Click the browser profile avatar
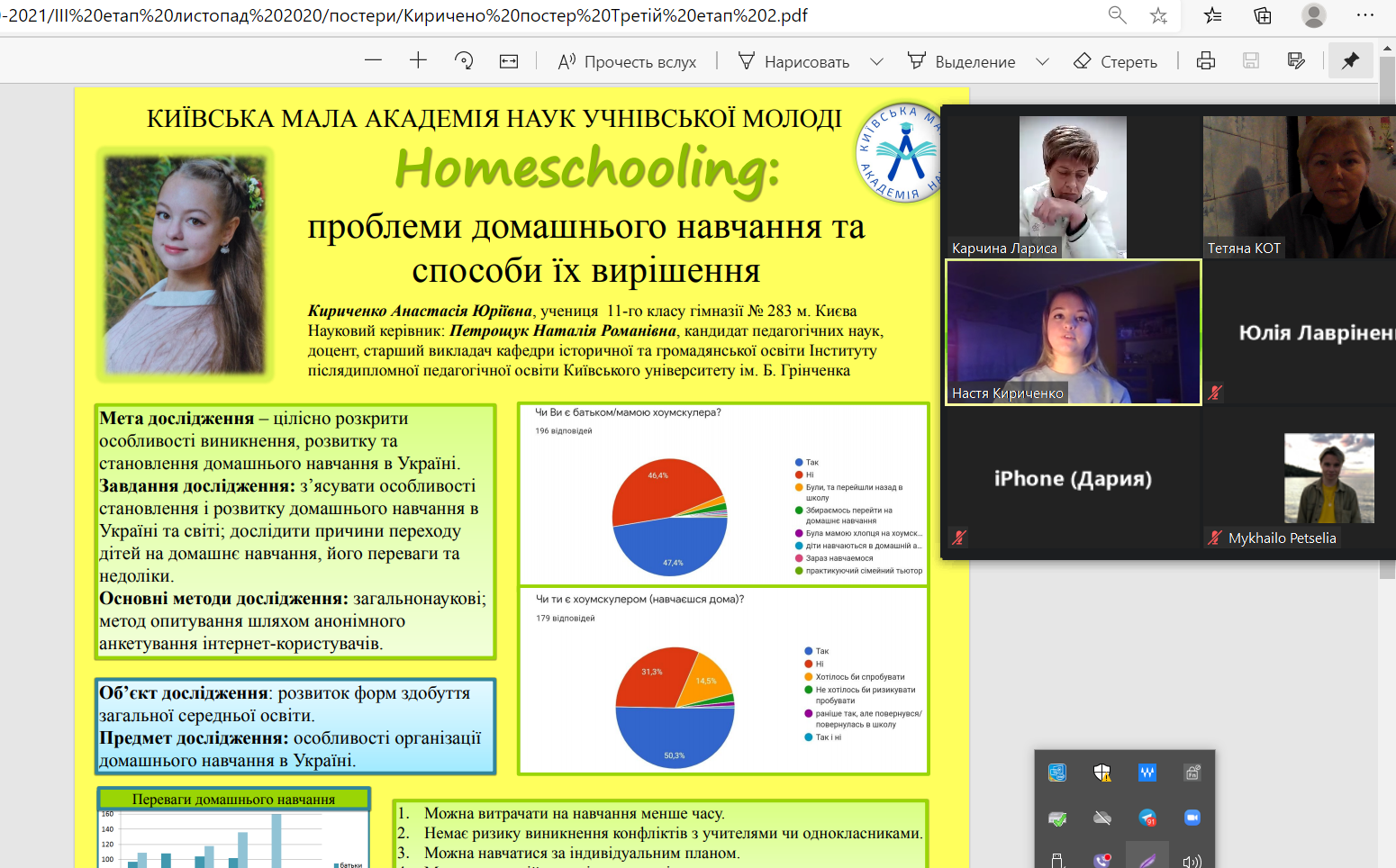 [x=1314, y=15]
